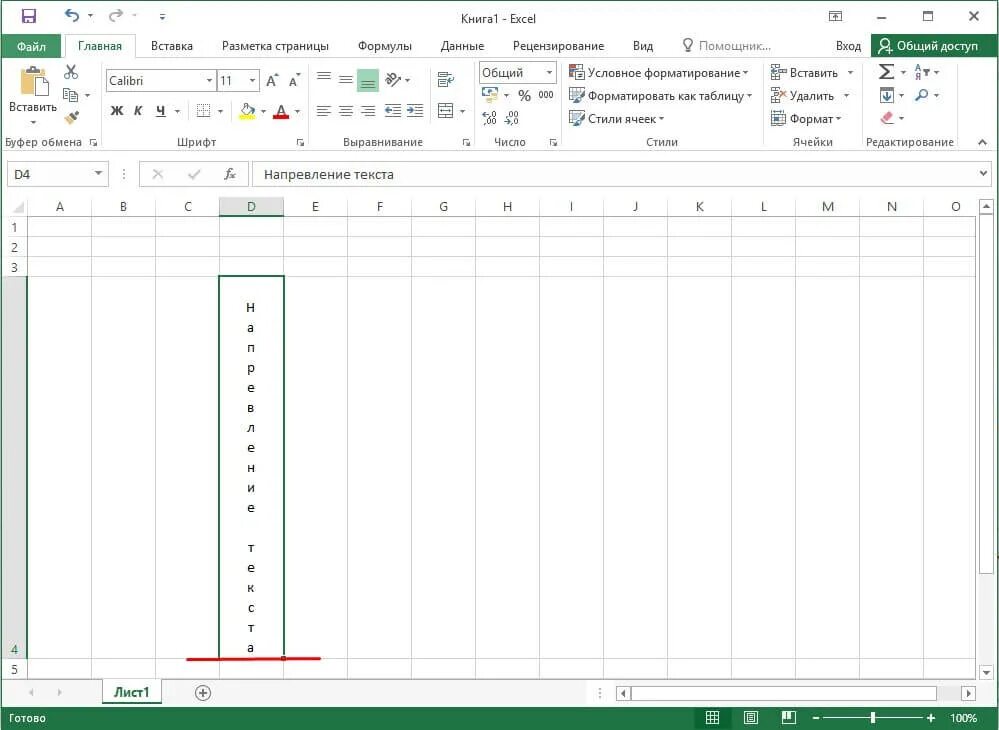Open Find and Select magnifier icon
Screen dimensions: 999x730
pyautogui.click(x=922, y=96)
